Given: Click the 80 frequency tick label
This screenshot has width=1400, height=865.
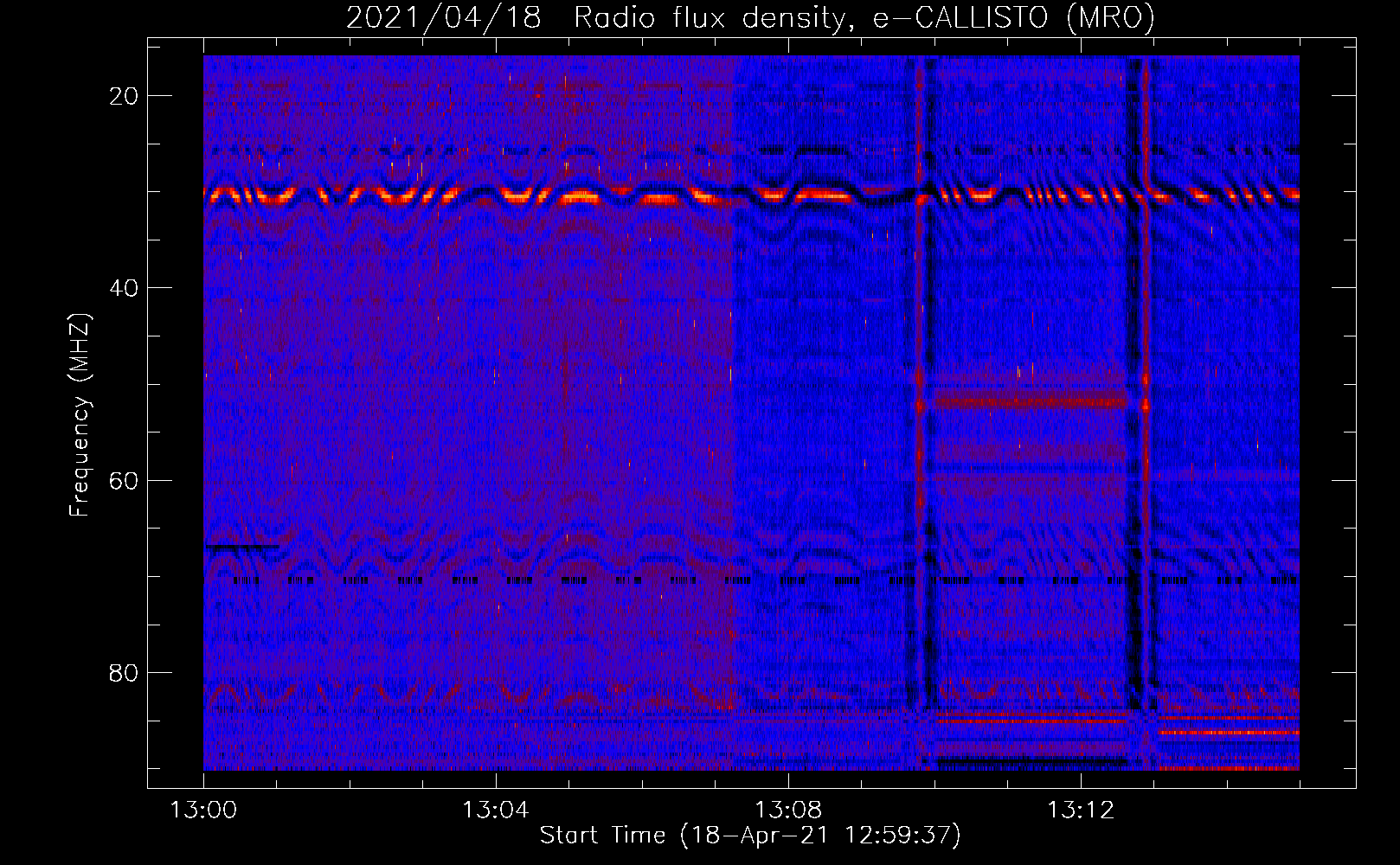Looking at the screenshot, I should coord(125,673).
